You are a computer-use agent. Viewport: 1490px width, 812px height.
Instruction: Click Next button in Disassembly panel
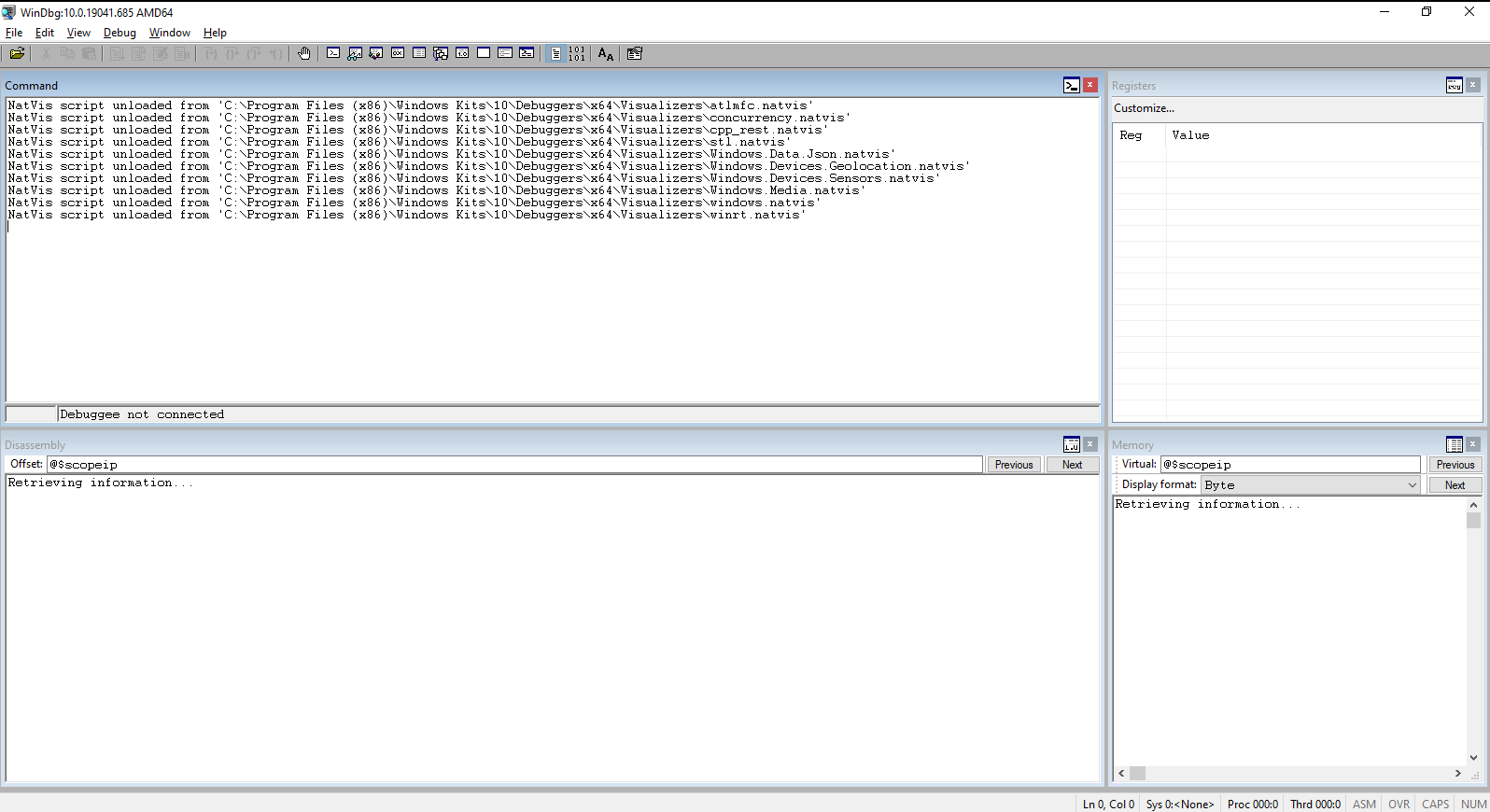click(x=1072, y=465)
